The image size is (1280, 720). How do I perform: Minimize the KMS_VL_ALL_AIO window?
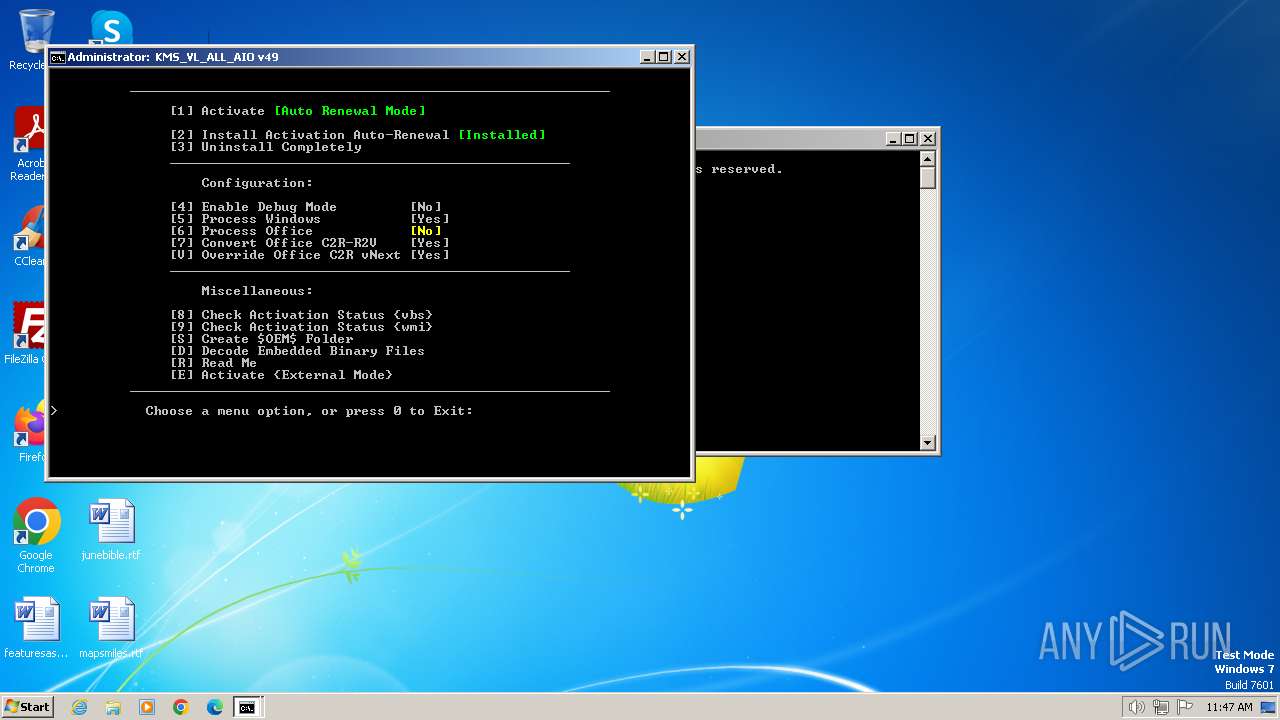pos(647,57)
